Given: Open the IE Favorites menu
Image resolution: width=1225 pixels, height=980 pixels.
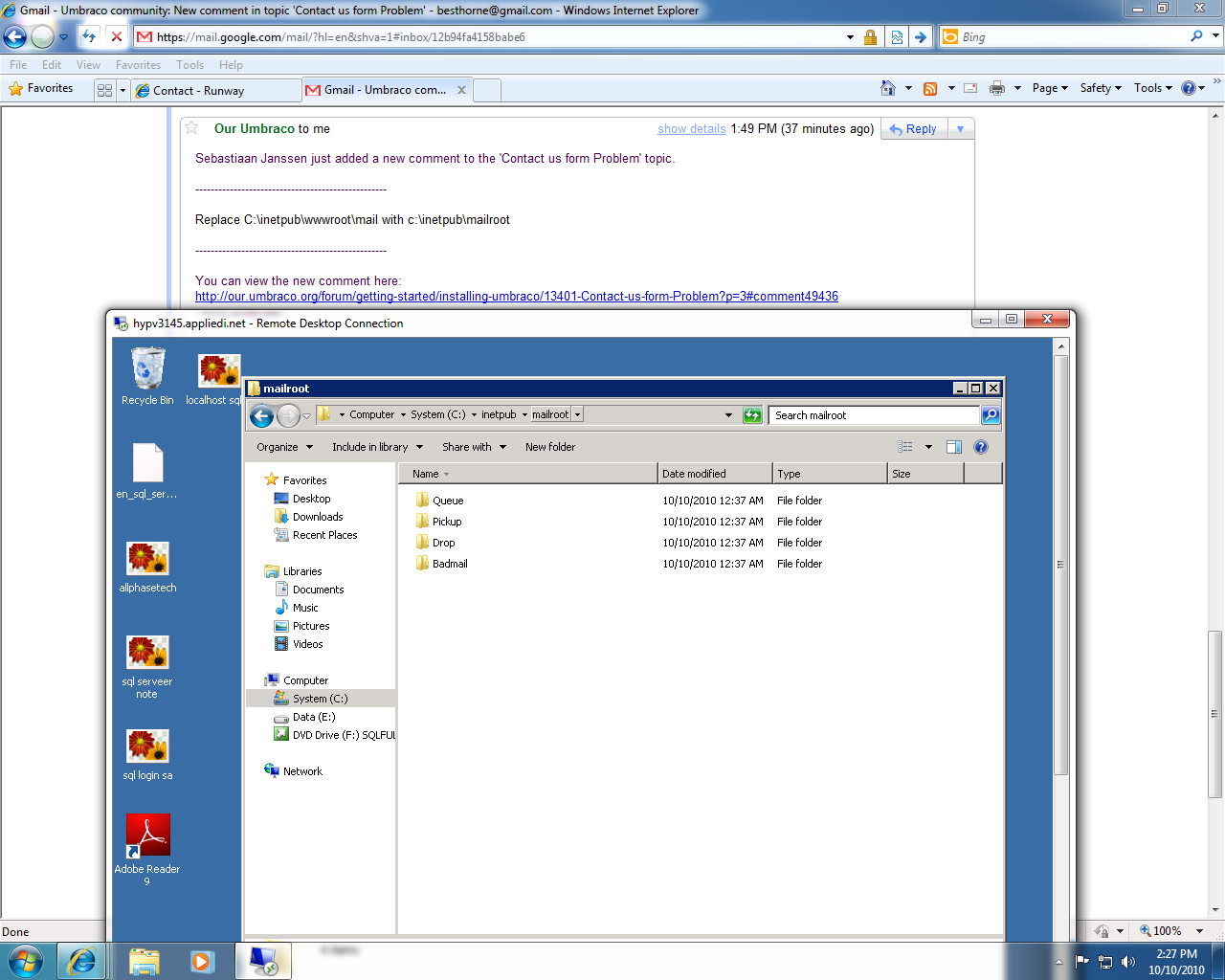Looking at the screenshot, I should [138, 65].
